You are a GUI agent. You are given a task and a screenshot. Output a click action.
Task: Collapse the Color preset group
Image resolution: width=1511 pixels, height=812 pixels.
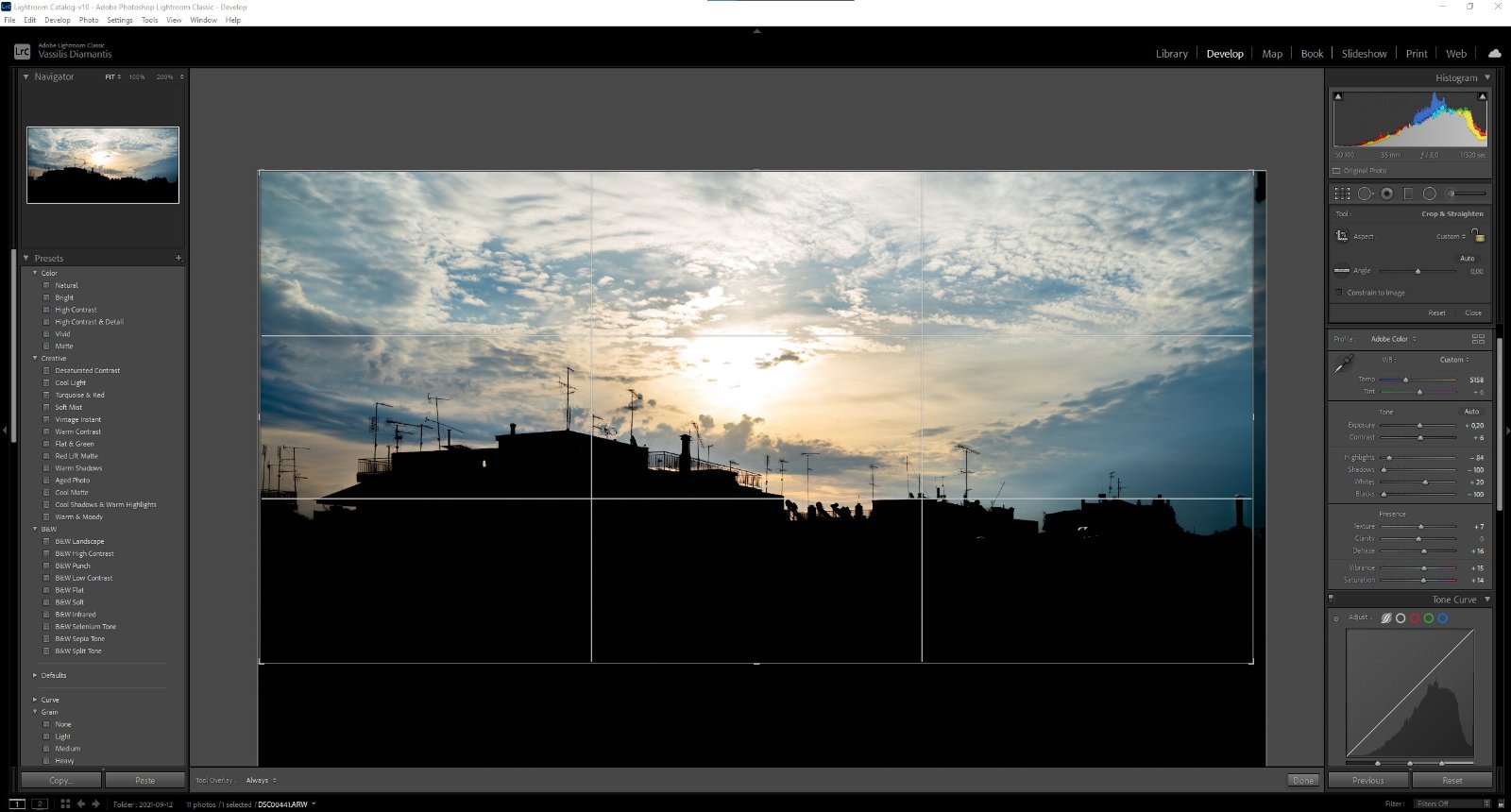[x=35, y=273]
